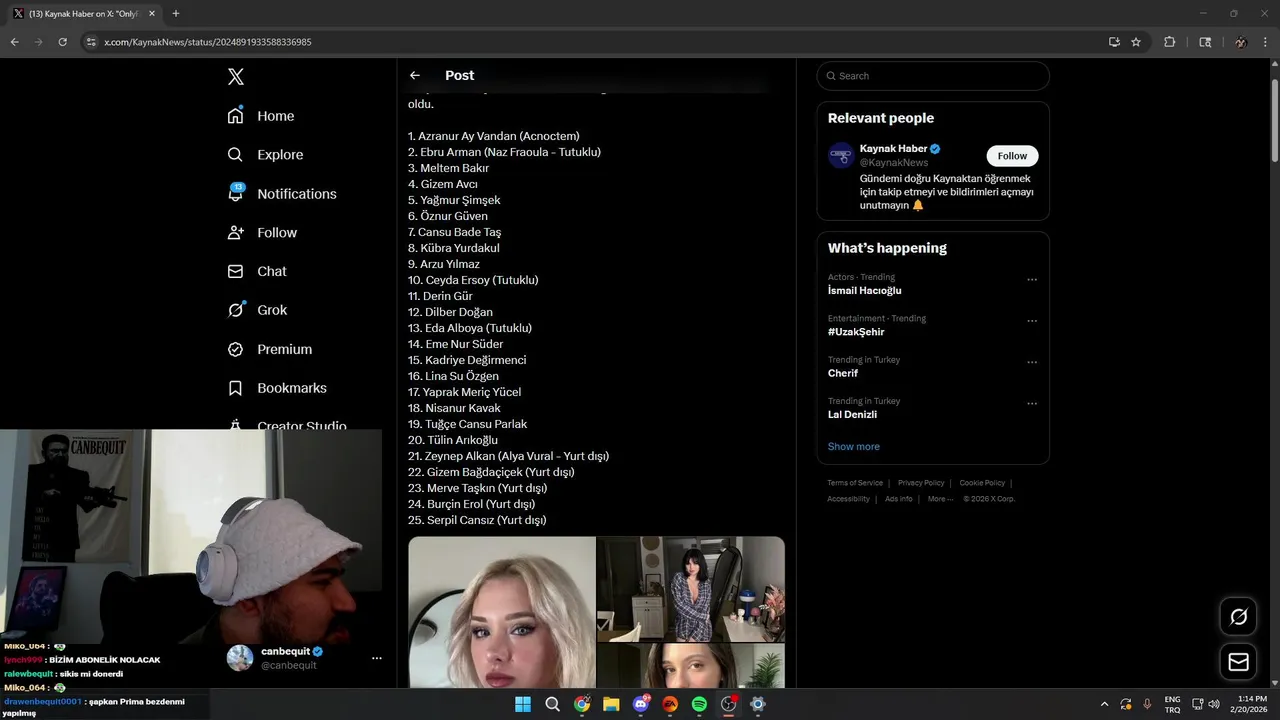Open the Chrome extensions puzzle icon

pyautogui.click(x=1169, y=42)
